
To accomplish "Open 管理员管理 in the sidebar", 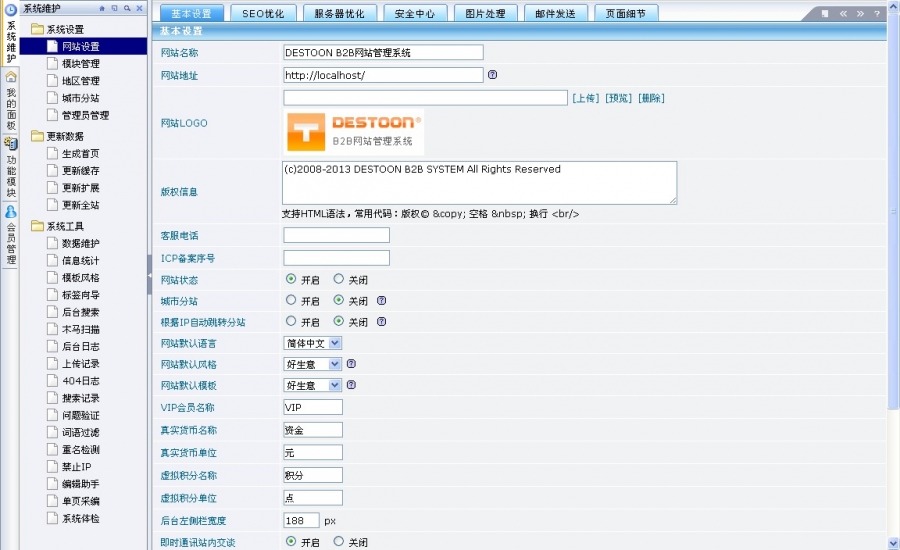I will click(x=85, y=115).
